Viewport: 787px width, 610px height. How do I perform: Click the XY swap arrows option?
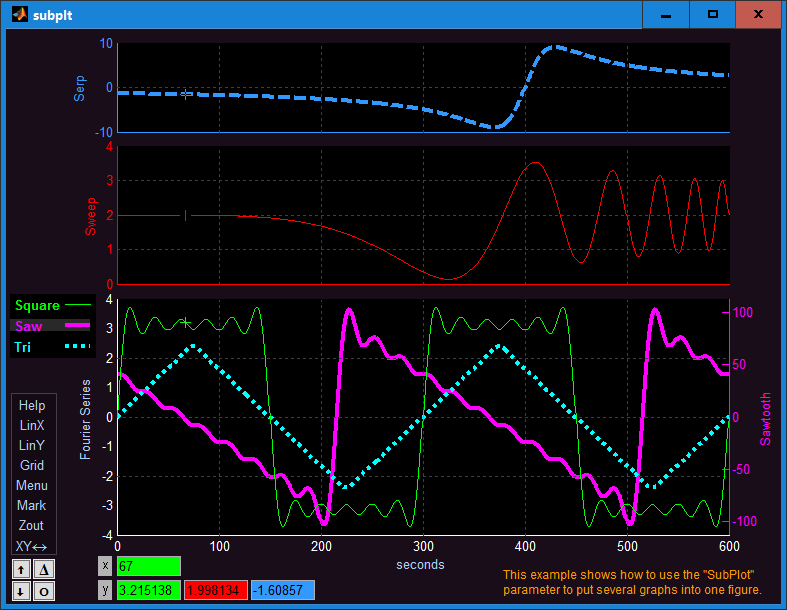(x=32, y=546)
